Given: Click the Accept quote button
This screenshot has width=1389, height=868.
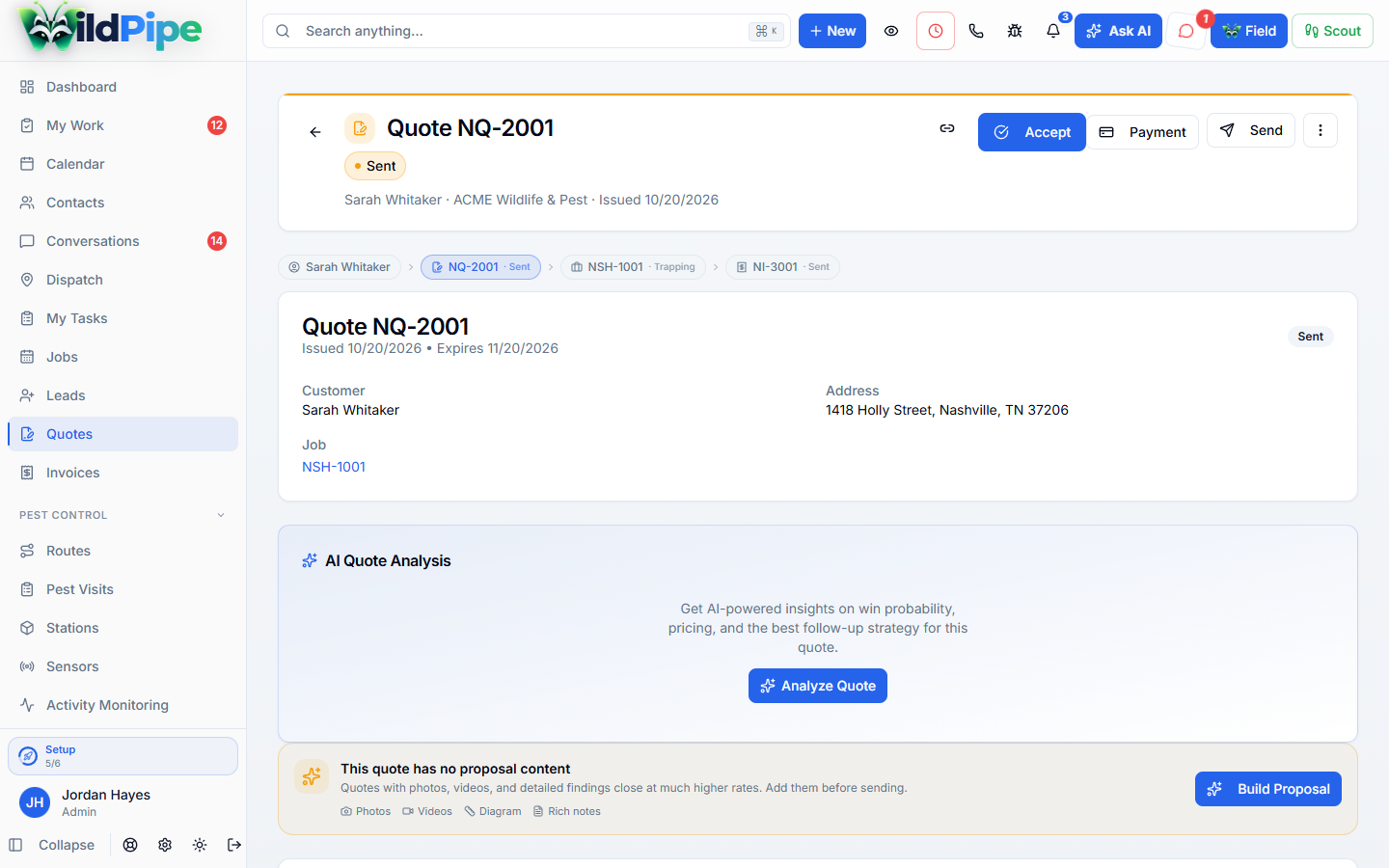Looking at the screenshot, I should click(x=1031, y=132).
